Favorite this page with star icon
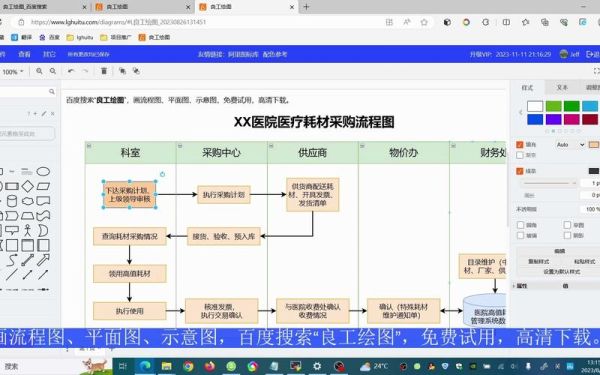Image resolution: width=600 pixels, height=375 pixels. tap(424, 22)
